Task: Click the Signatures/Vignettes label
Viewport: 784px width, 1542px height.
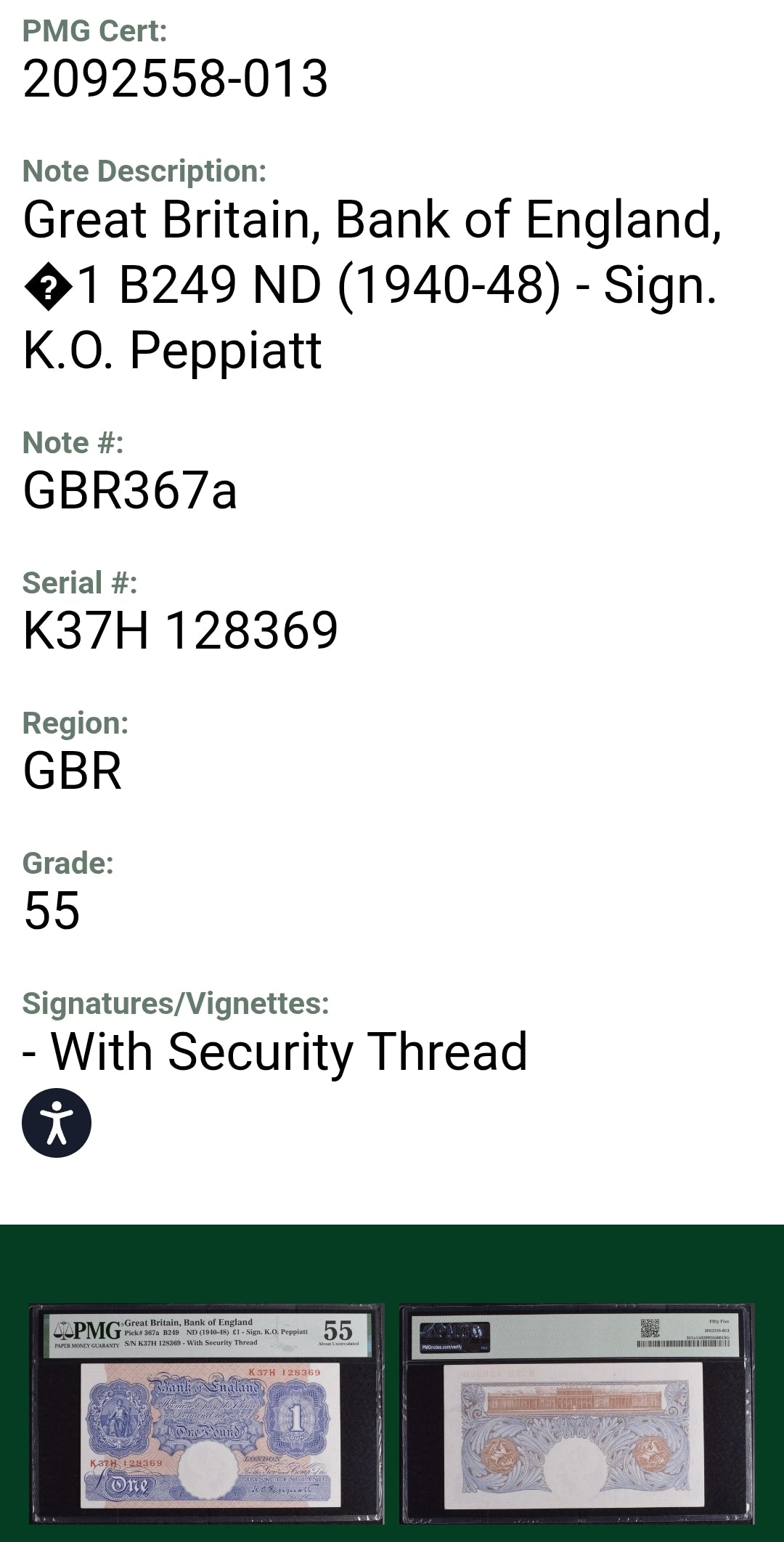Action: pyautogui.click(x=176, y=1004)
